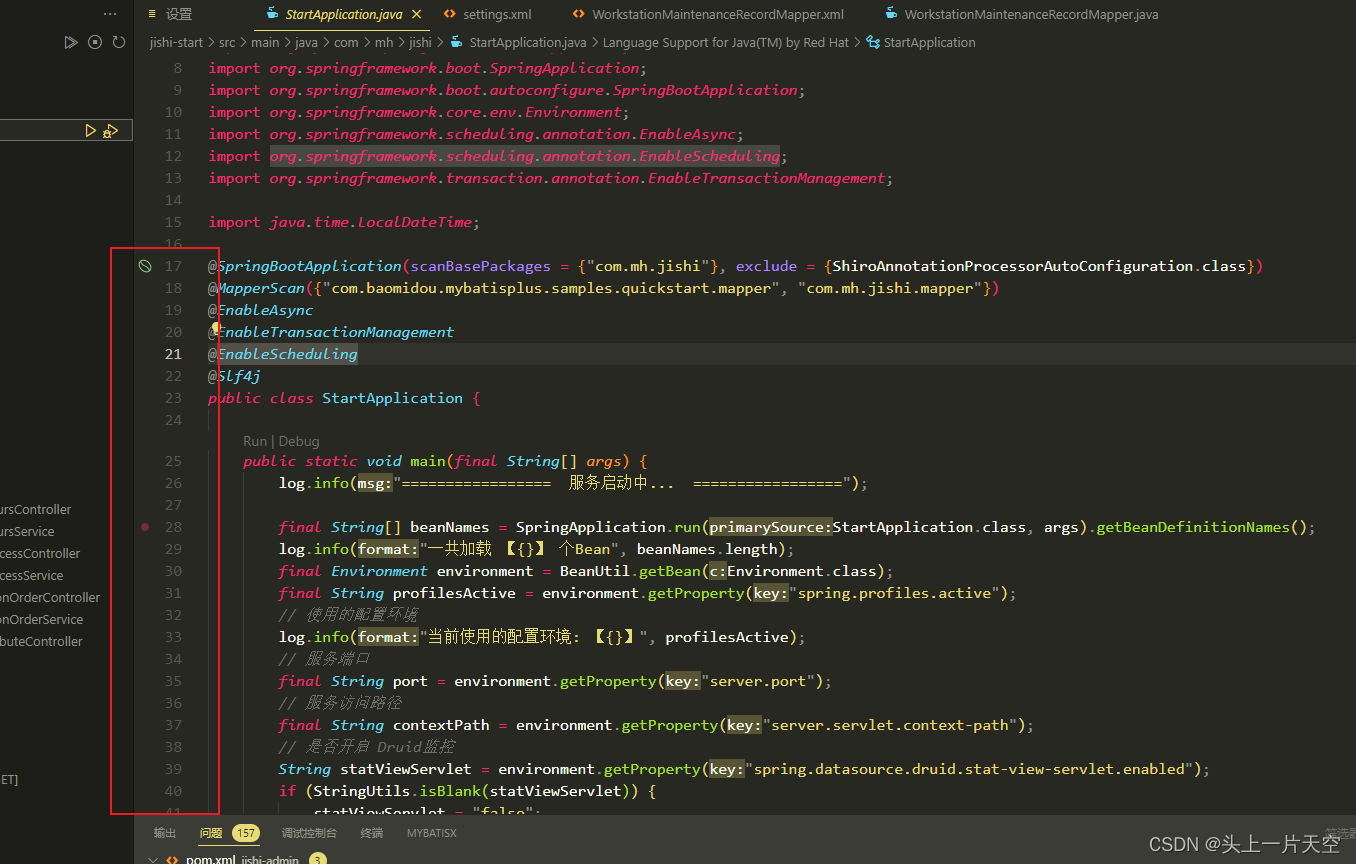Screen dimensions: 1356x864
Task: Select the onOrderService item in sidebar
Action: pos(41,620)
